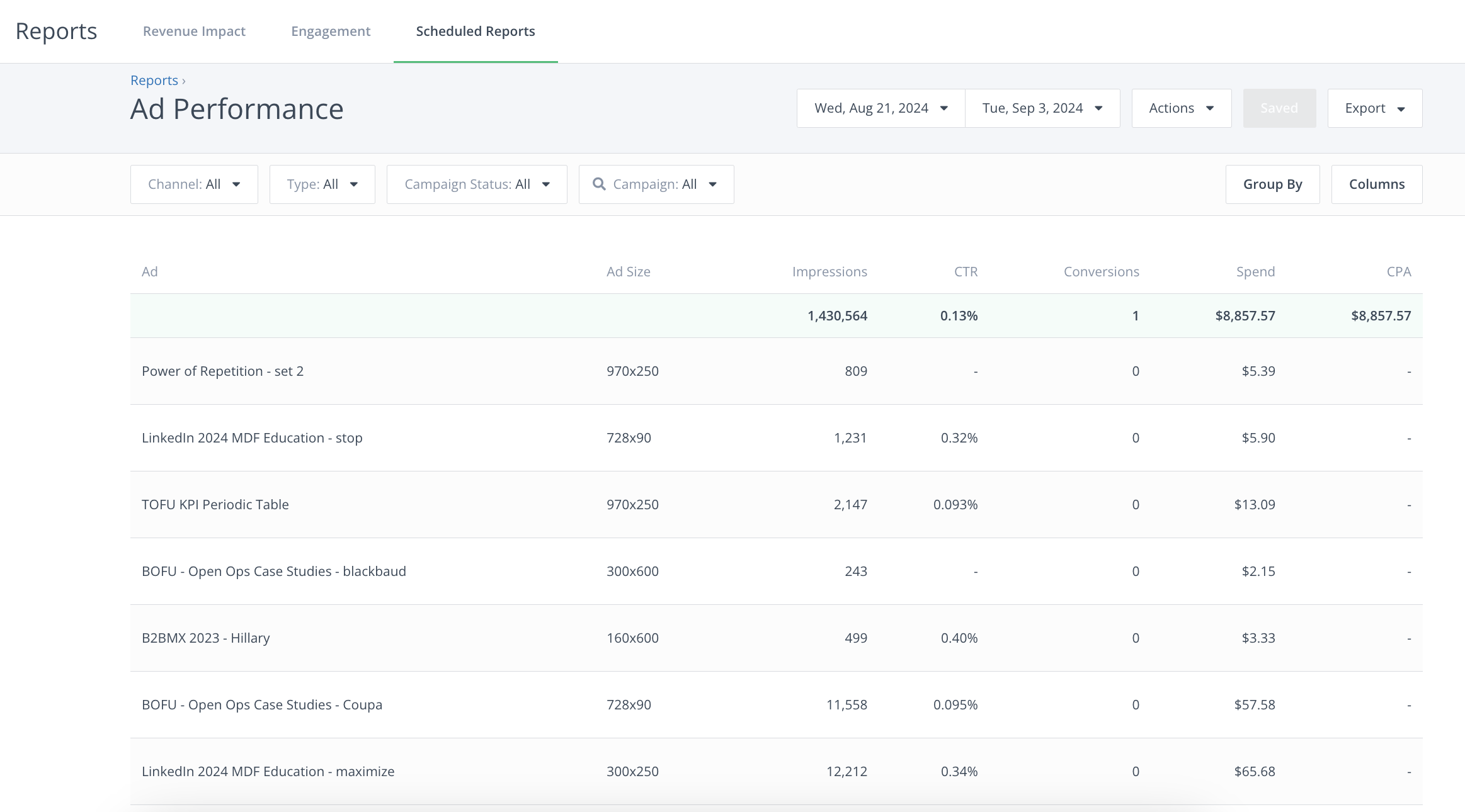This screenshot has width=1465, height=812.
Task: Sort by the Spend column header
Action: click(1255, 272)
